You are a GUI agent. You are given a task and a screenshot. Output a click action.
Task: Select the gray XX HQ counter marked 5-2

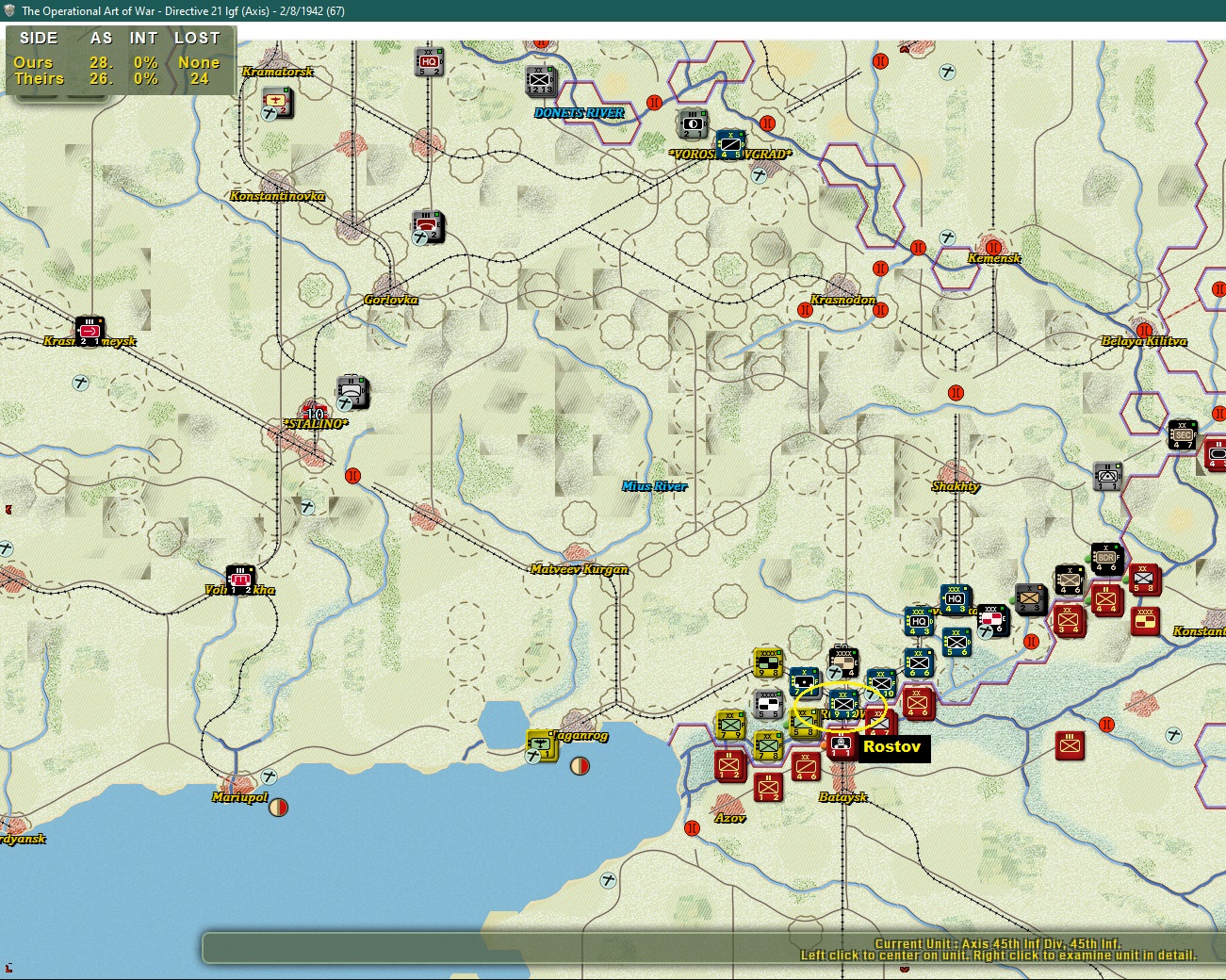pos(429,62)
